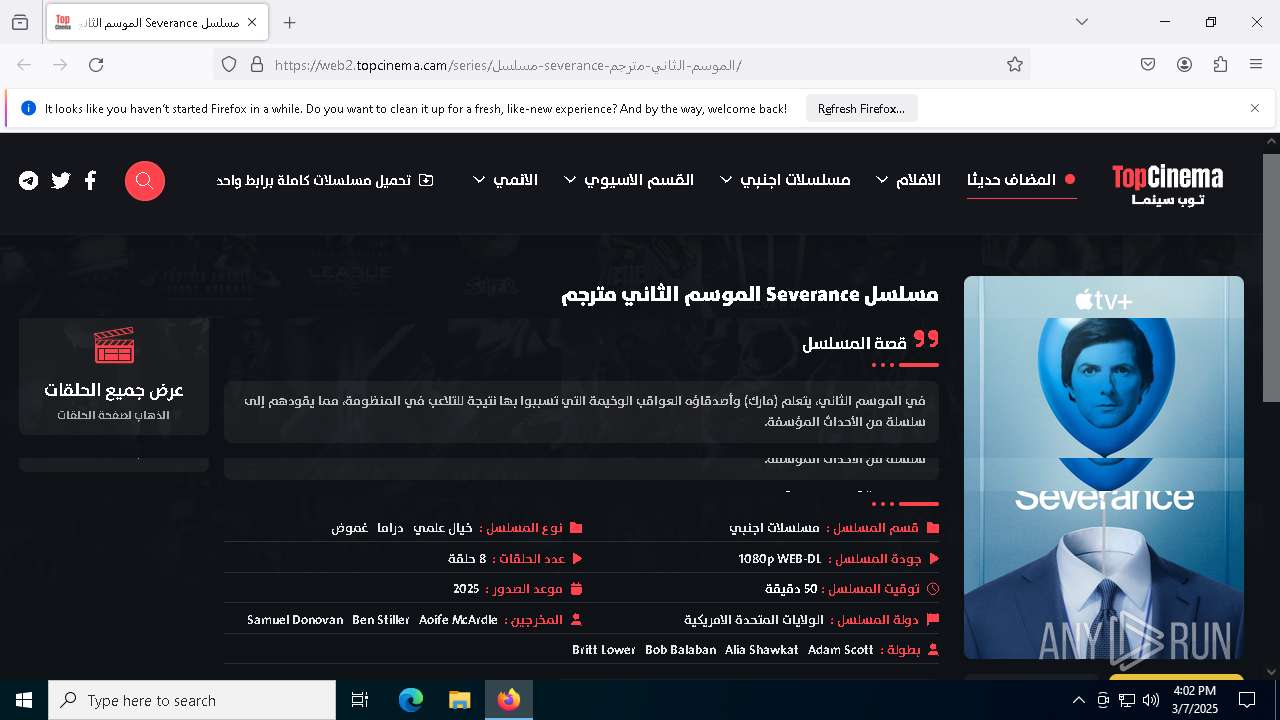Open director Ben Stiller link
Screen dimensions: 1280x720
tap(381, 620)
